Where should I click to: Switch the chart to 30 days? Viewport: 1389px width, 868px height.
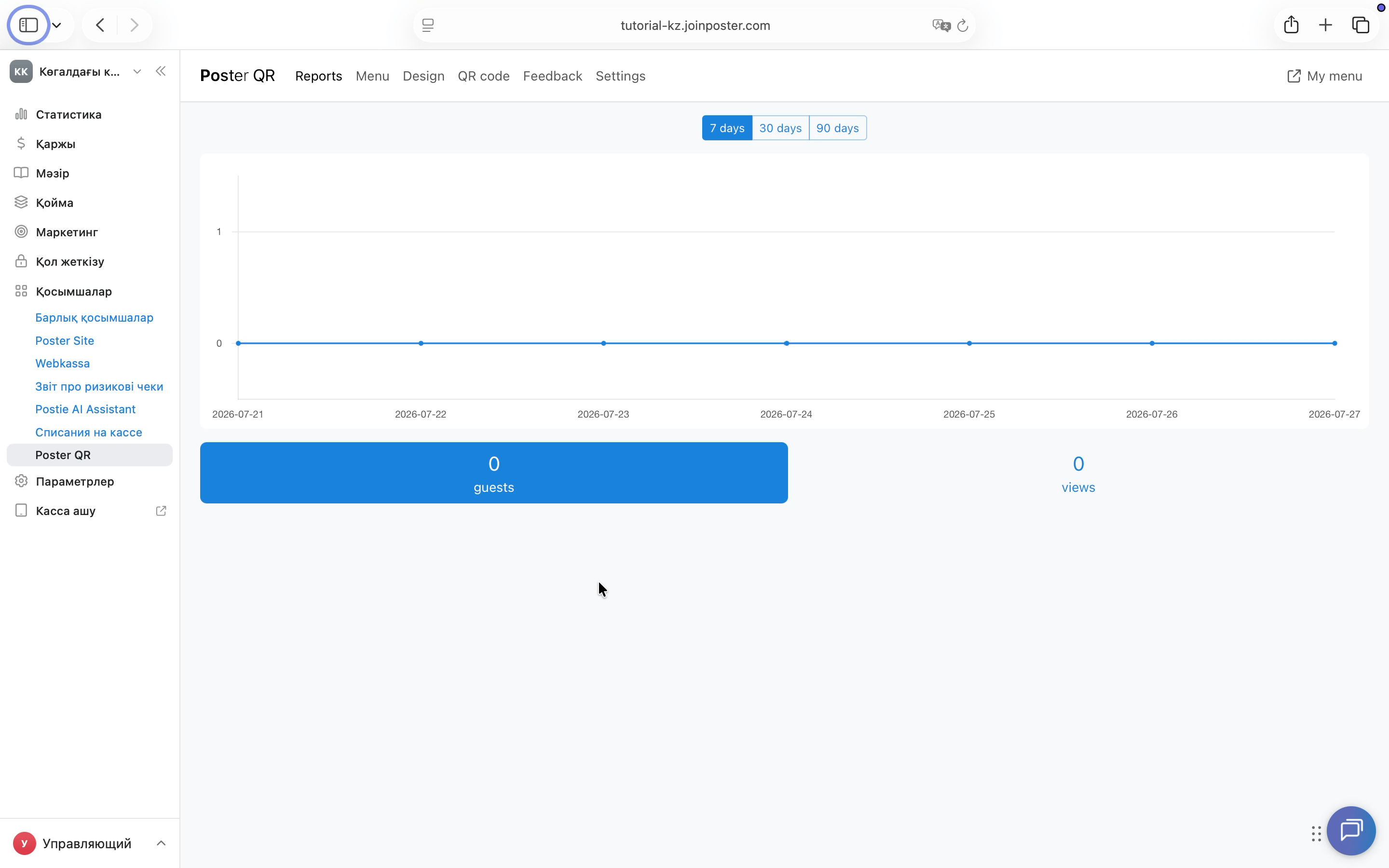pos(780,128)
